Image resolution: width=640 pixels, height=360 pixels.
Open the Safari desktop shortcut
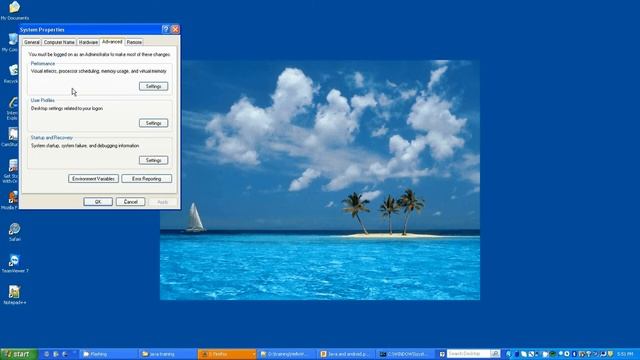pyautogui.click(x=15, y=232)
